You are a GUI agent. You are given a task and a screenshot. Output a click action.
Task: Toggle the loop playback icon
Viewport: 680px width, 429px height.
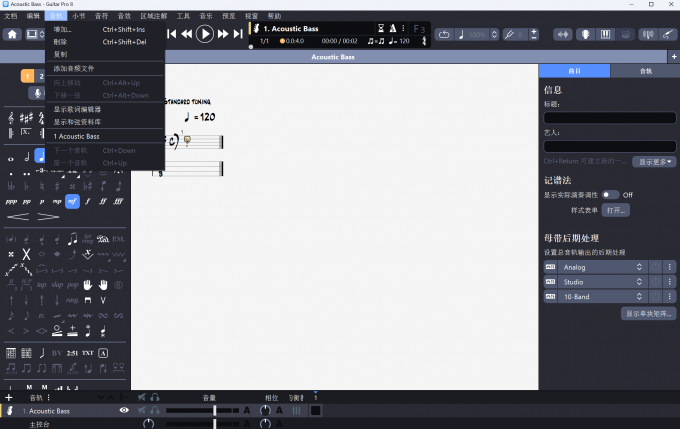coord(444,34)
